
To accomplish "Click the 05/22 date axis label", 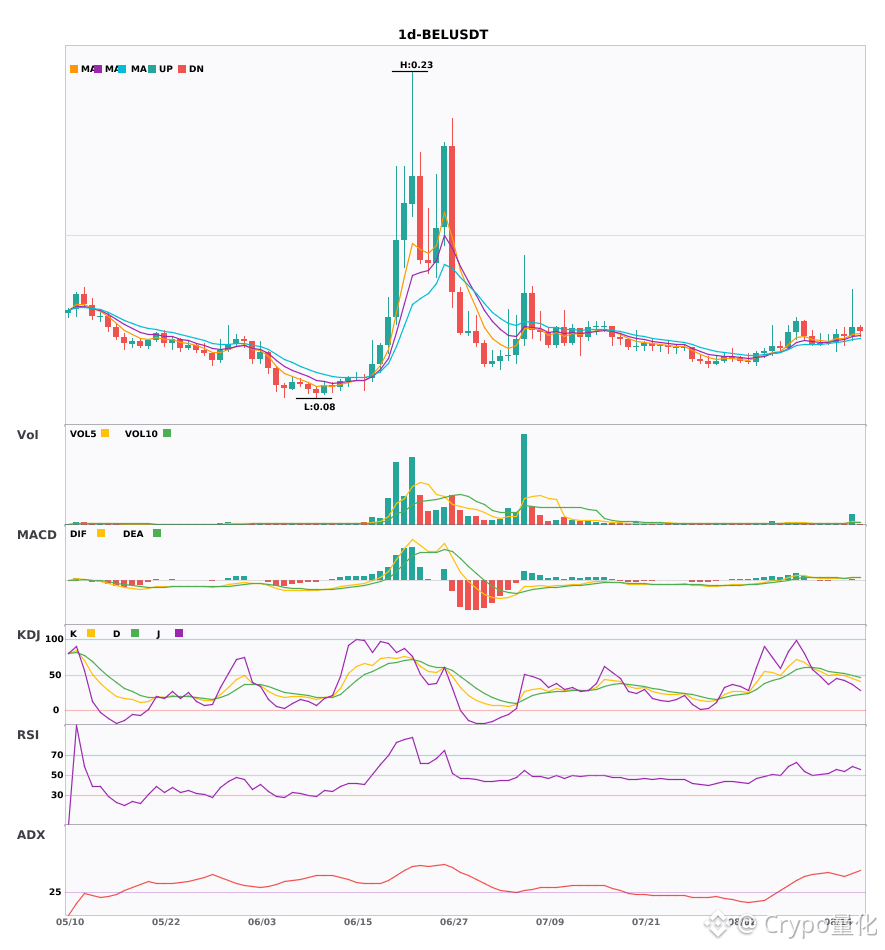I will click(166, 922).
